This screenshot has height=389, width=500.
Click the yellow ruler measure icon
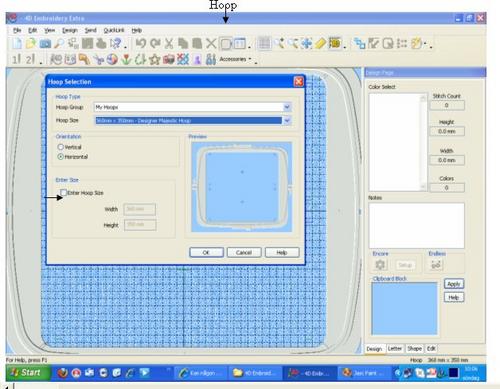(320, 43)
